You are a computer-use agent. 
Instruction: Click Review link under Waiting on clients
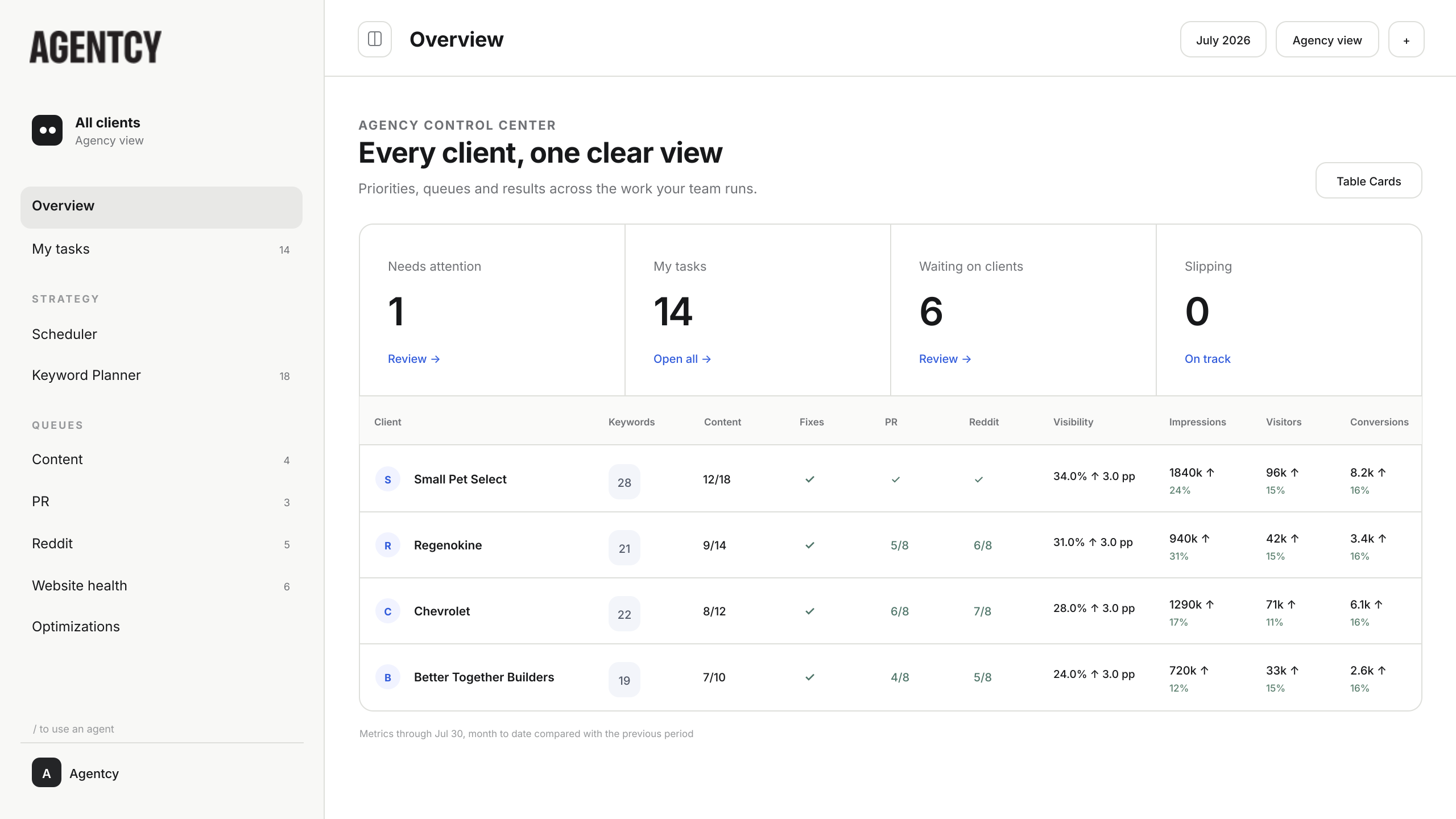tap(945, 359)
